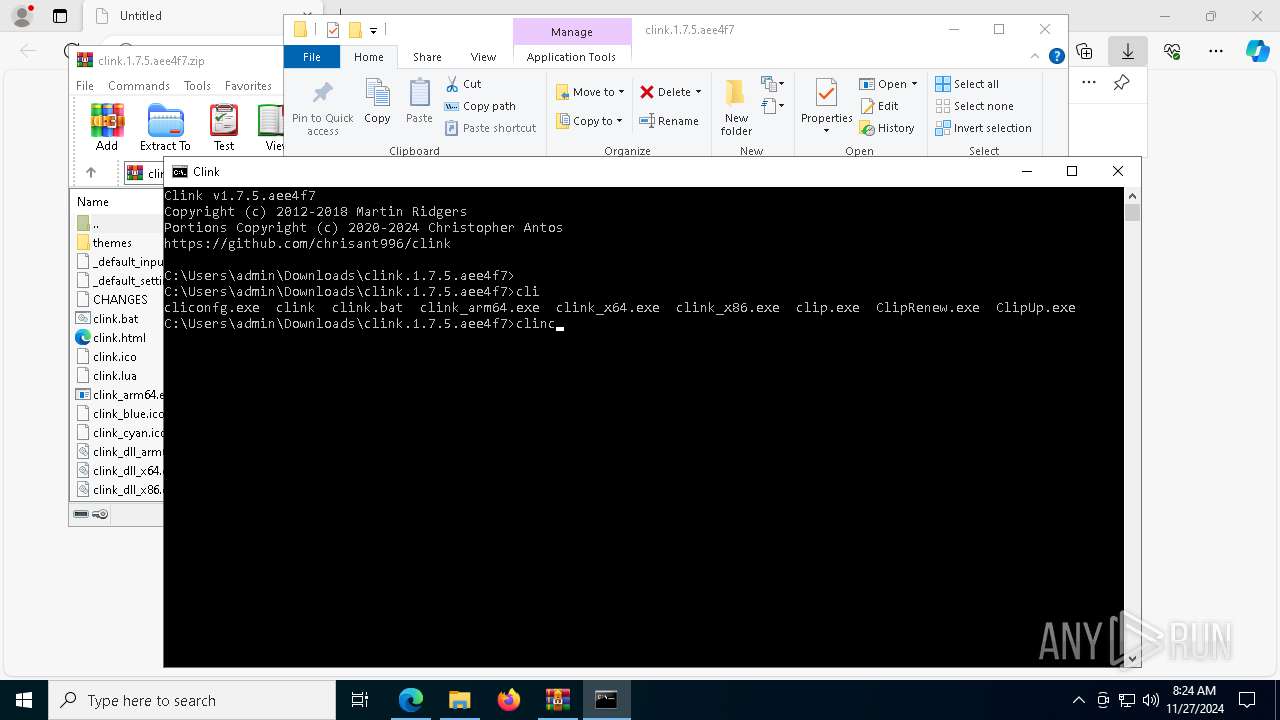This screenshot has height=720, width=1280.
Task: Expand Open dropdown arrow in ribbon
Action: [x=914, y=84]
